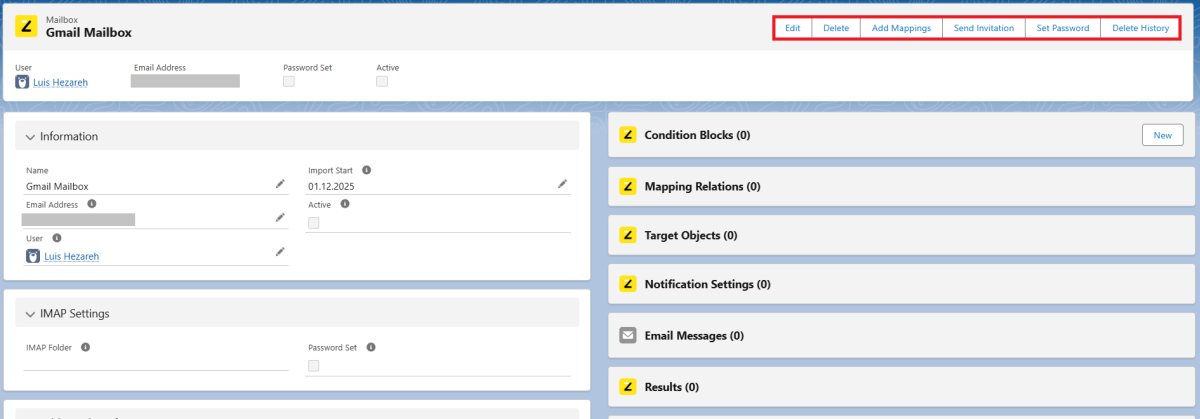This screenshot has height=419, width=1200.
Task: Collapse the Information section
Action: coord(31,137)
